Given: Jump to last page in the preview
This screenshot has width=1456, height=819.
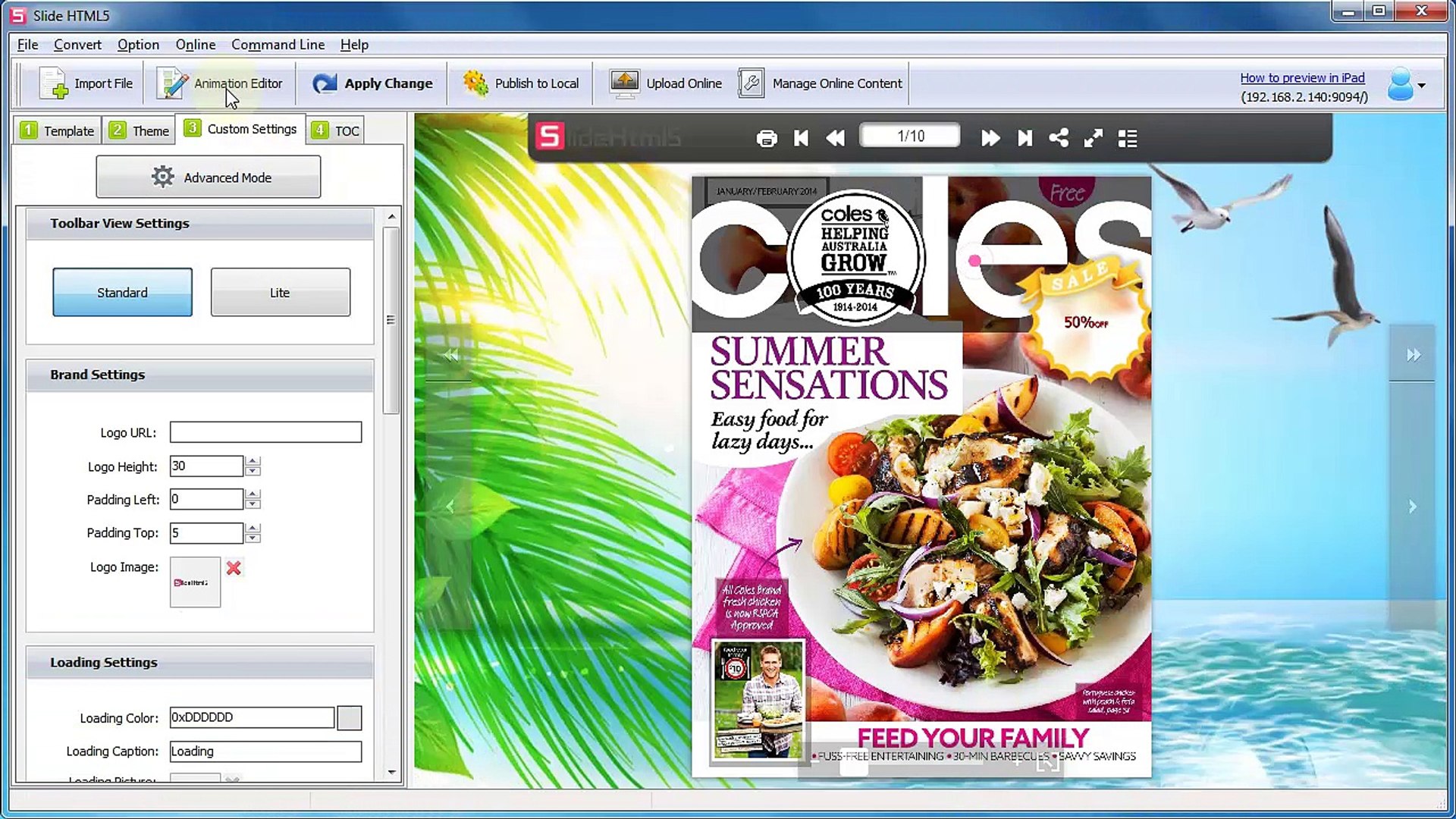Looking at the screenshot, I should tap(1025, 138).
